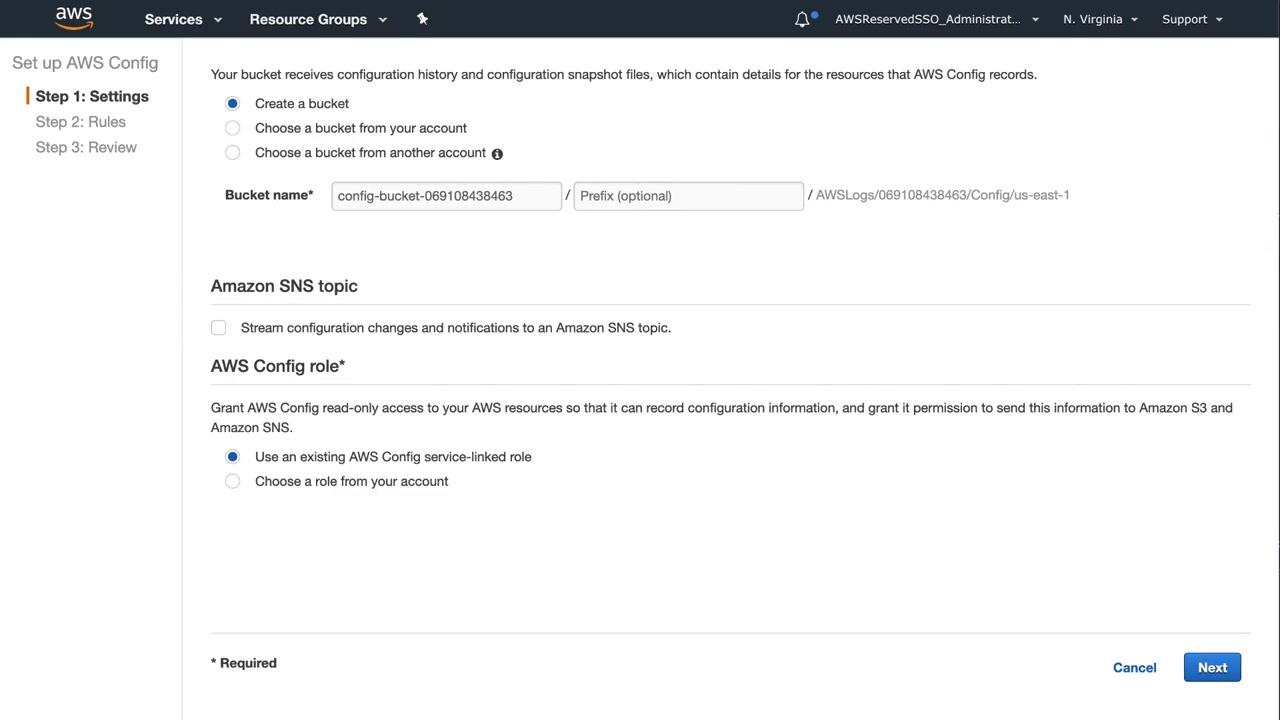Select Choose a bucket from your account
The height and width of the screenshot is (720, 1280).
(x=233, y=128)
